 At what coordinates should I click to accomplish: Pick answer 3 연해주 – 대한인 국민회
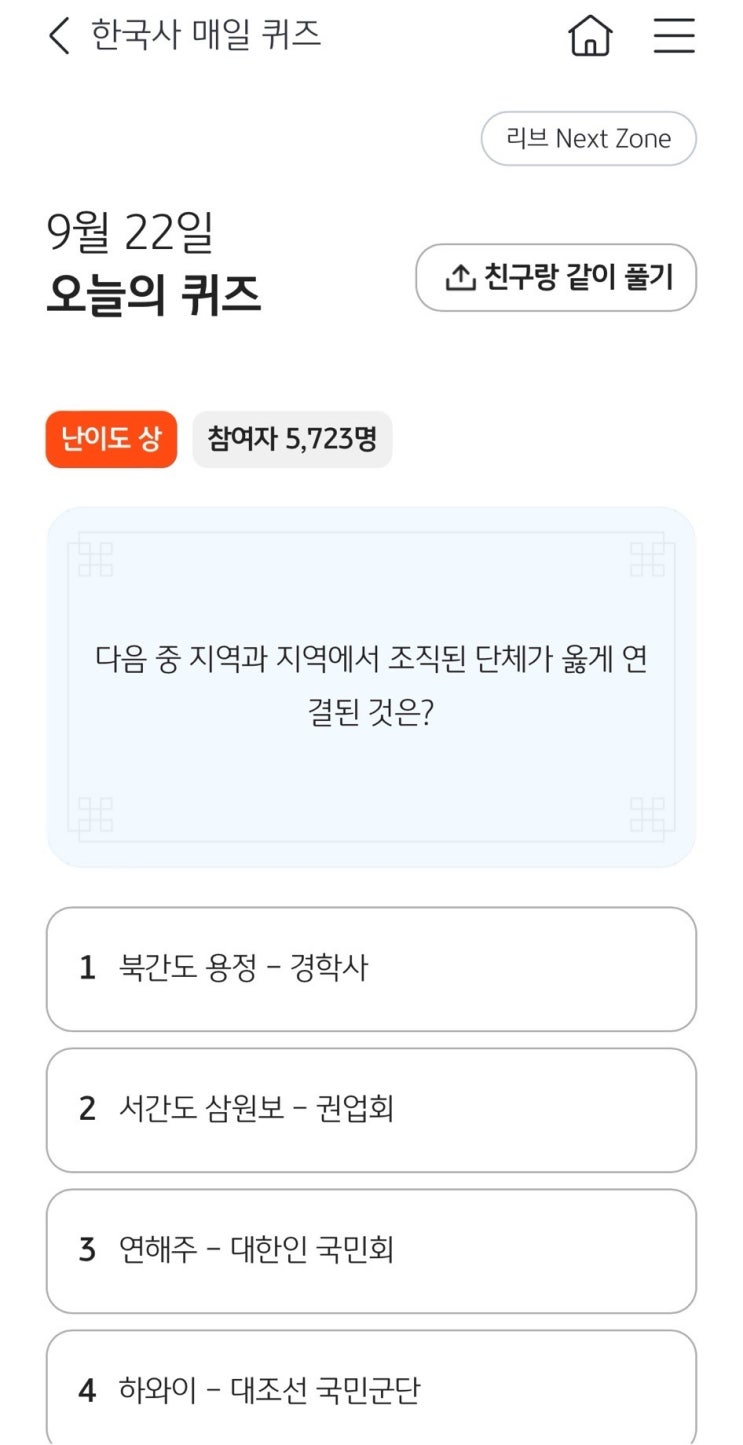click(x=371, y=1251)
